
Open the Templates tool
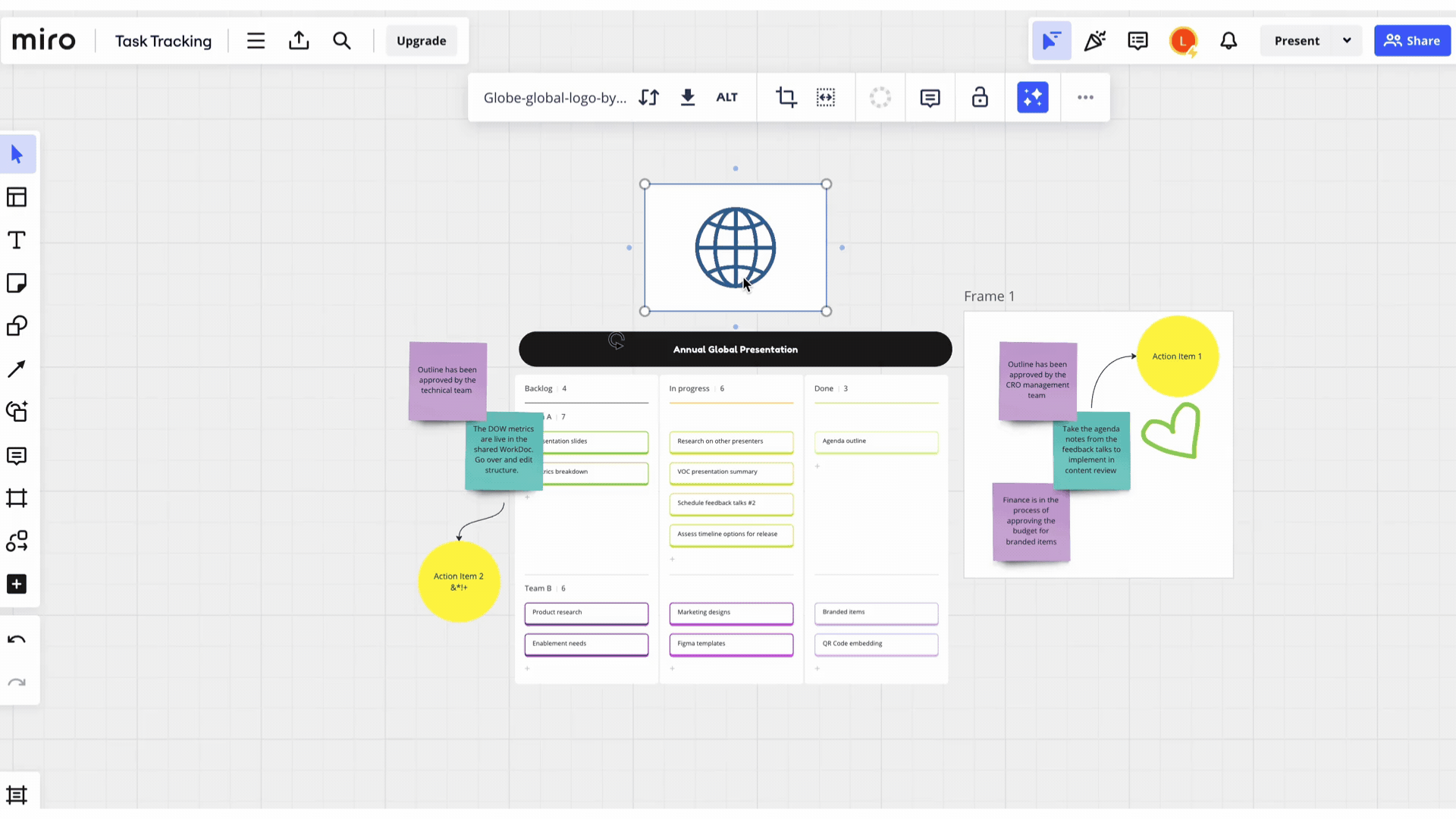click(x=17, y=197)
